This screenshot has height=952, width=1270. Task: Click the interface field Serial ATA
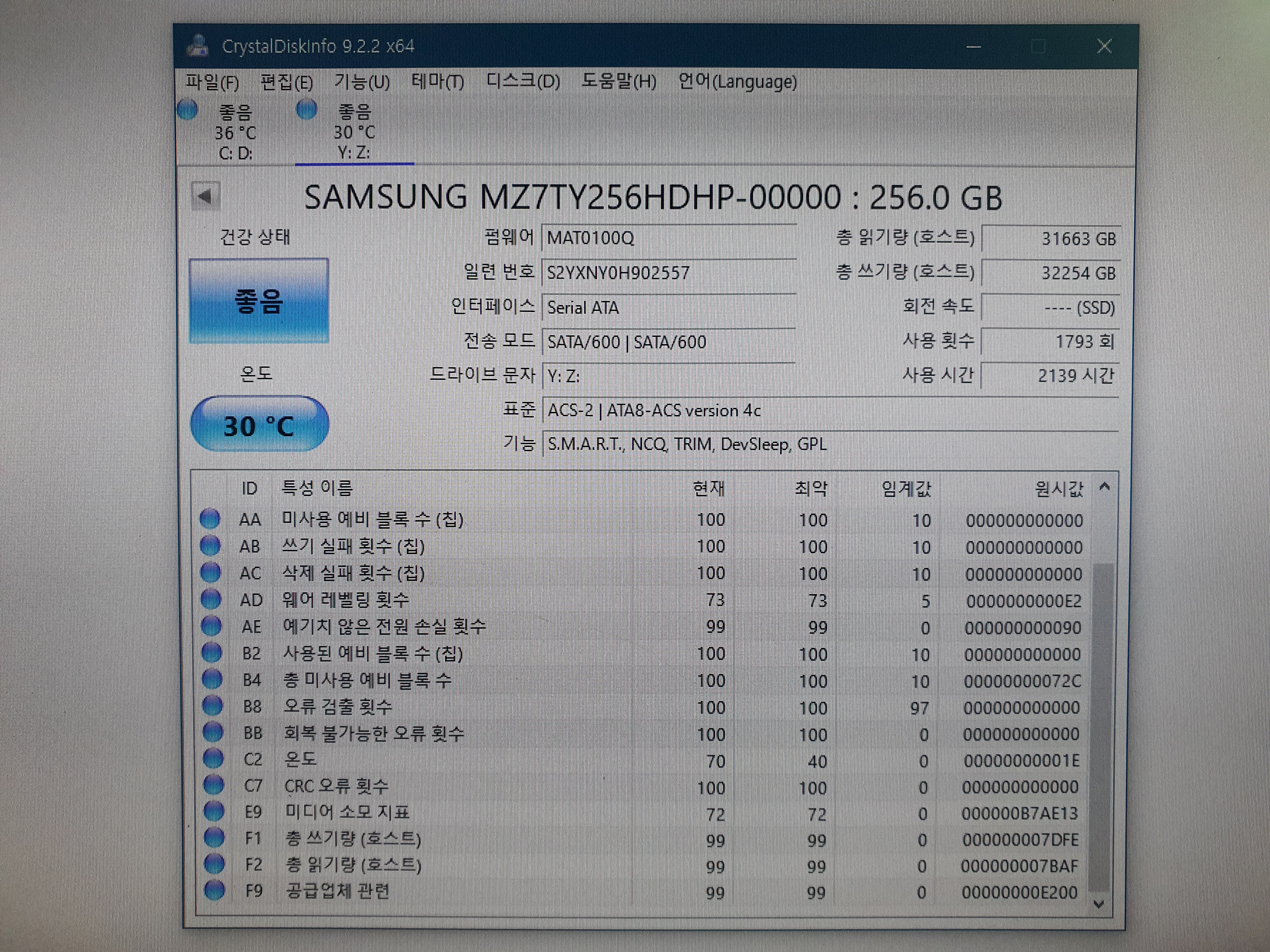(x=668, y=308)
